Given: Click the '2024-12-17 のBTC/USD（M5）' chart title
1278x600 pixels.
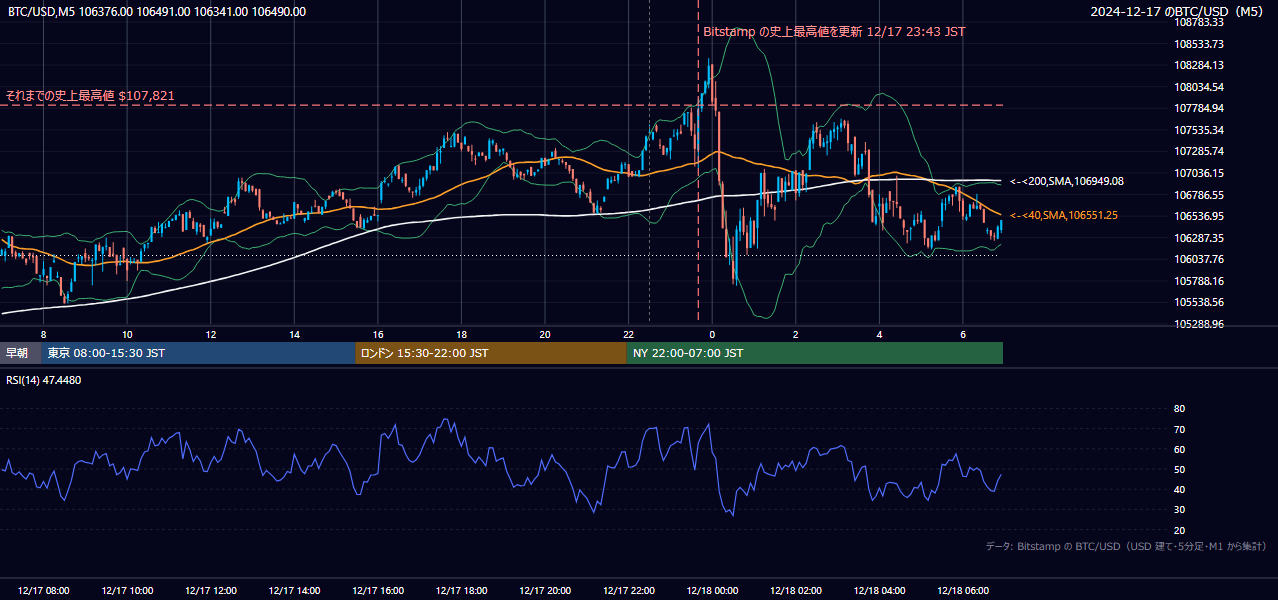Looking at the screenshot, I should [1179, 12].
